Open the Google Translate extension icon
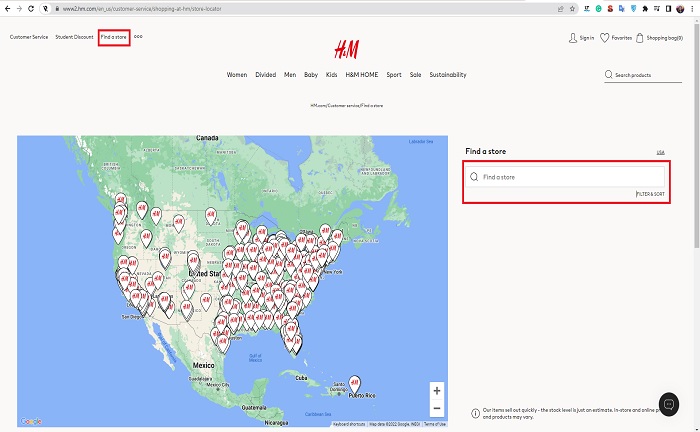Viewport: 700px width, 432px height. point(621,8)
